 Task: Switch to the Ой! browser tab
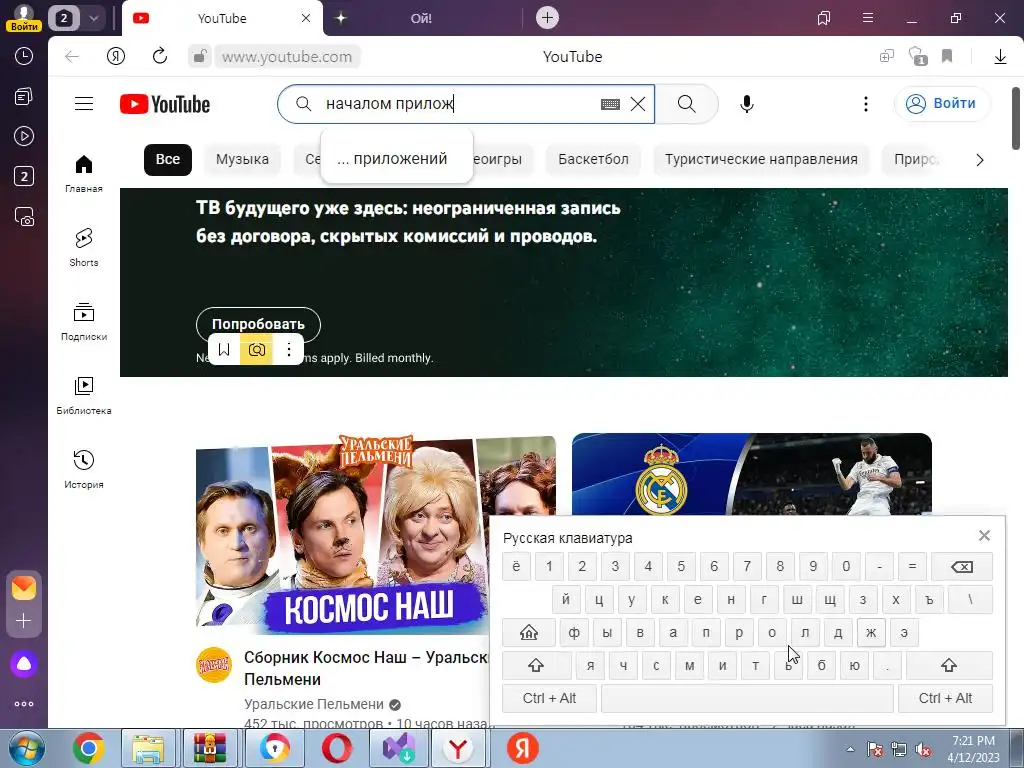pos(421,18)
